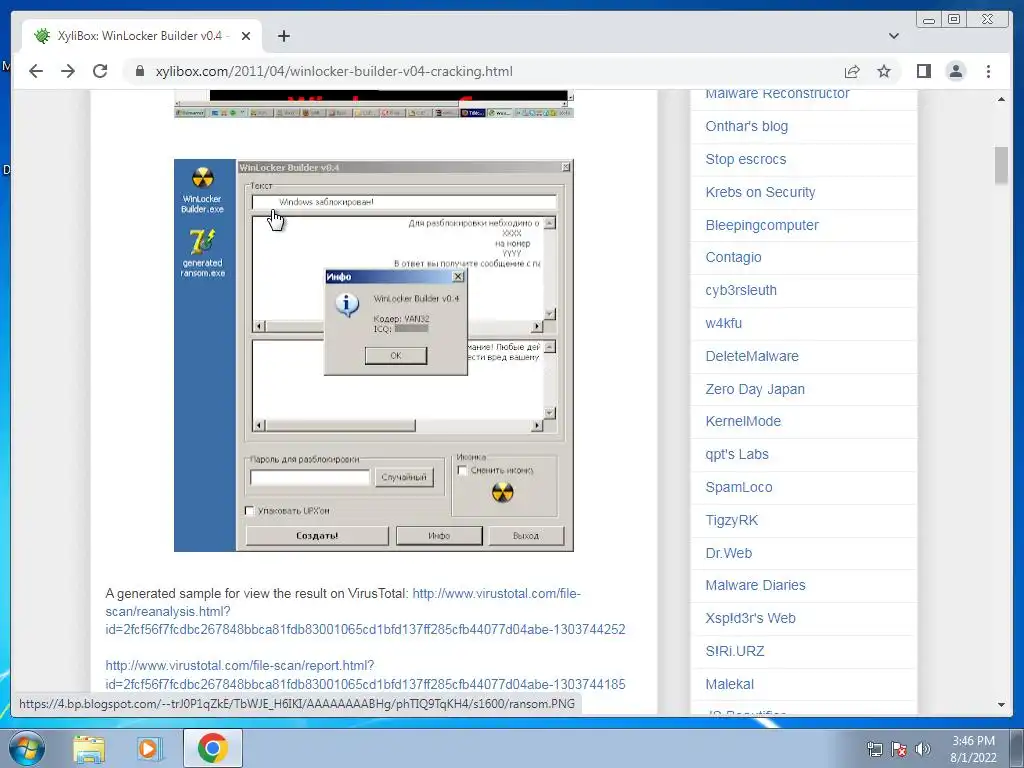The height and width of the screenshot is (768, 1024).
Task: Close the XyliBox WinLocker Builder tab
Action: pos(246,36)
